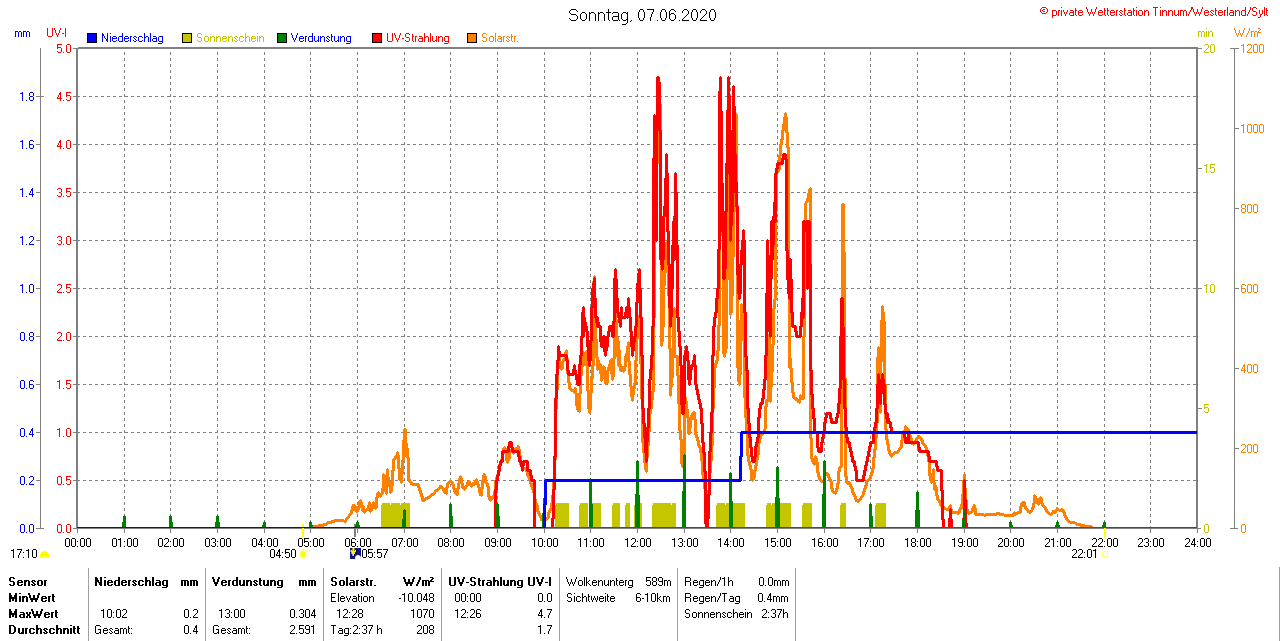The width and height of the screenshot is (1280, 641).
Task: Click the 06:00 time axis label
Action: (358, 543)
